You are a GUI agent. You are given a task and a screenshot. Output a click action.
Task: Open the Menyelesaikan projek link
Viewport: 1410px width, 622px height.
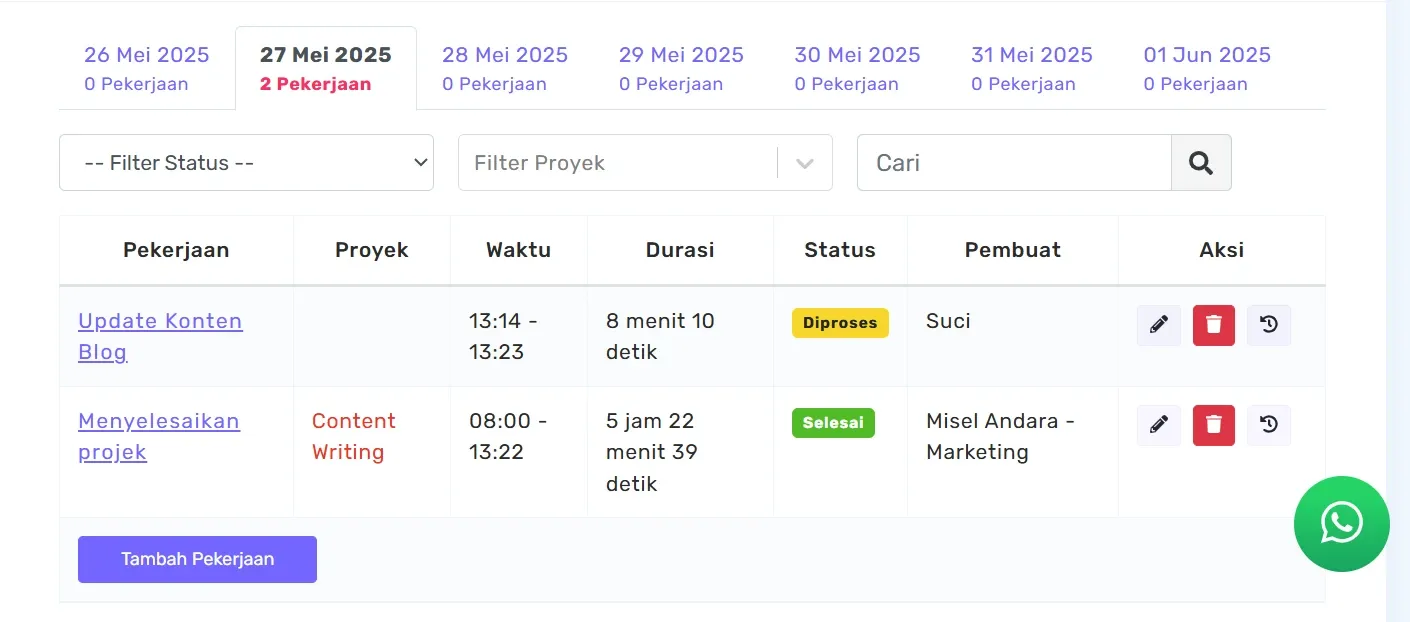tap(159, 436)
